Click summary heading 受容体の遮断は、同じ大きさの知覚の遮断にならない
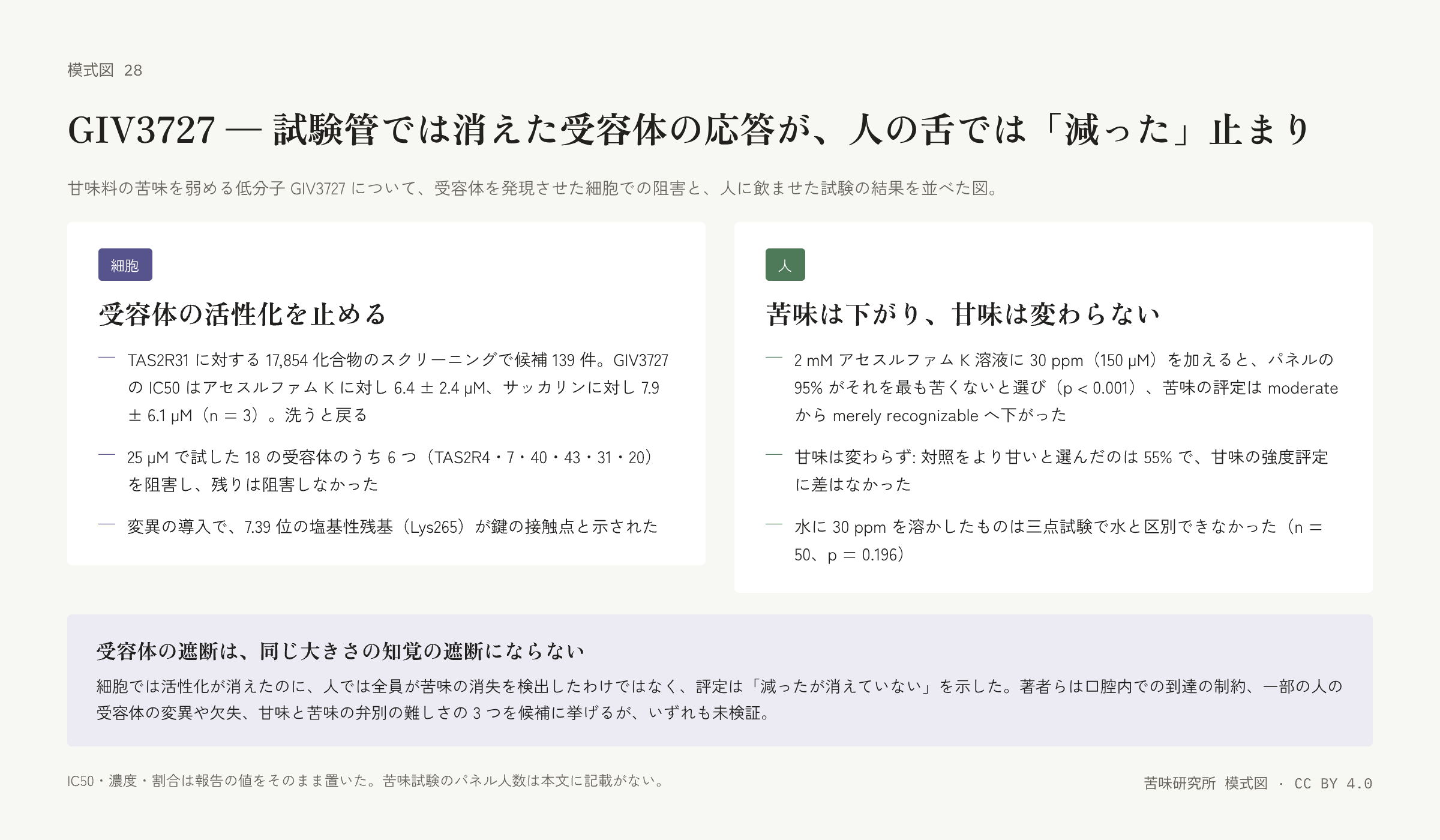The image size is (1440, 840). coord(340,651)
